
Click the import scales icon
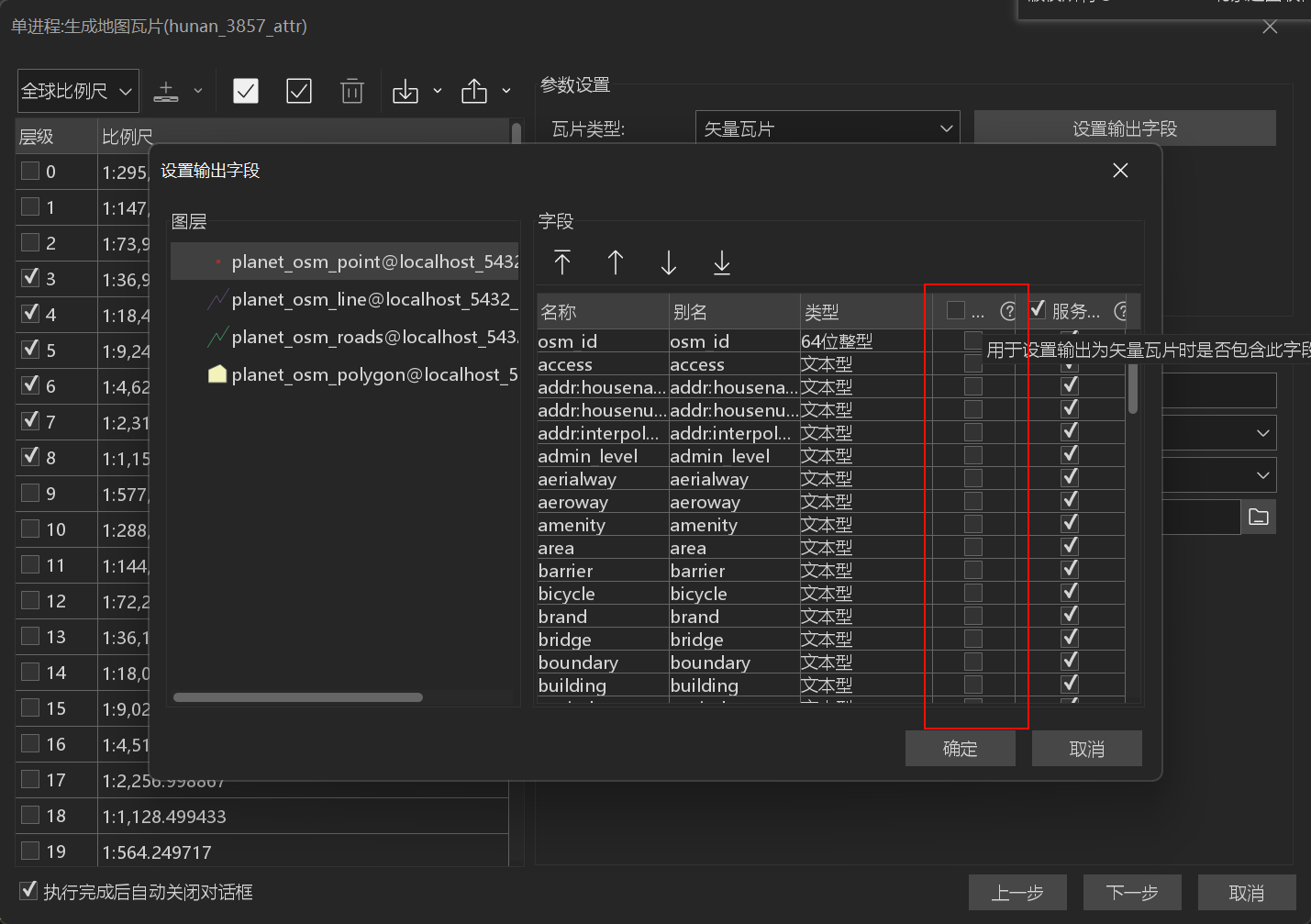pyautogui.click(x=406, y=91)
